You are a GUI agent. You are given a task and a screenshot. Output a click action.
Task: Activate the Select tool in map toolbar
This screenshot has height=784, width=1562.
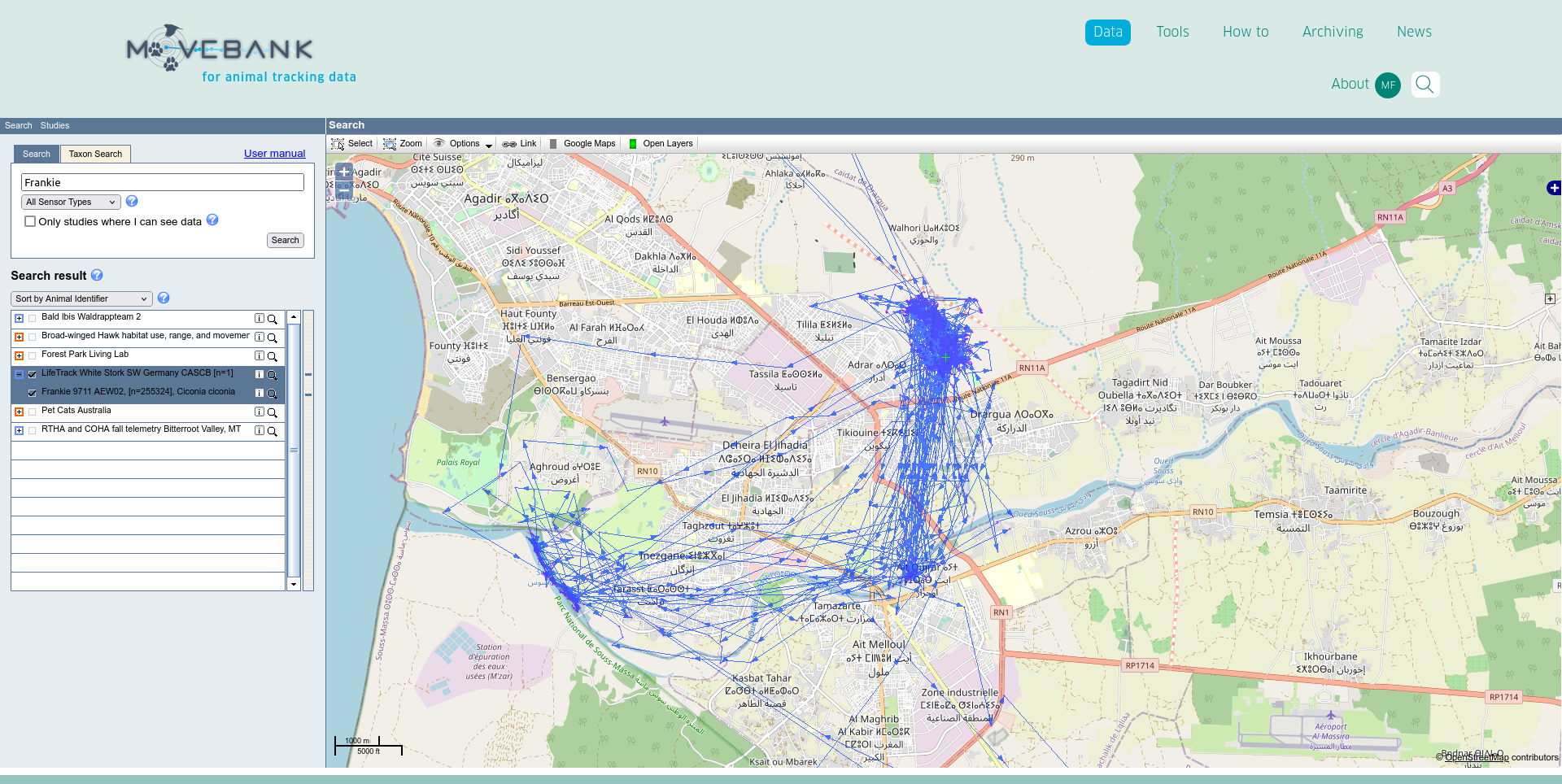click(x=351, y=144)
